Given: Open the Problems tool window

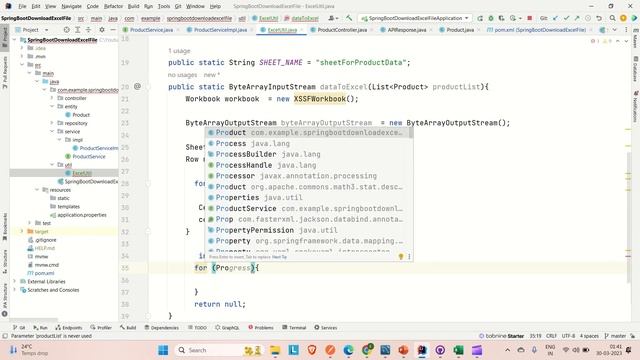Looking at the screenshot, I should [x=261, y=327].
